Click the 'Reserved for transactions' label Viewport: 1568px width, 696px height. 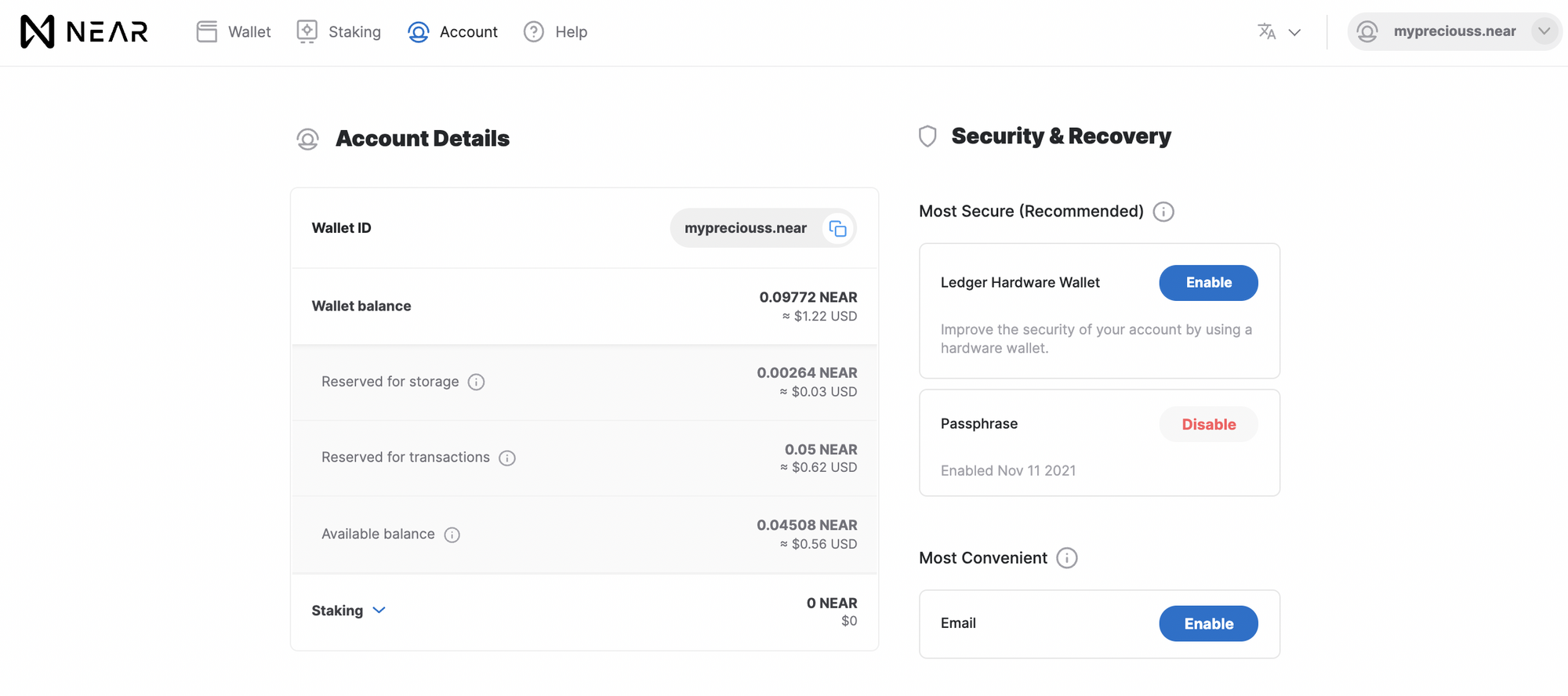(405, 457)
